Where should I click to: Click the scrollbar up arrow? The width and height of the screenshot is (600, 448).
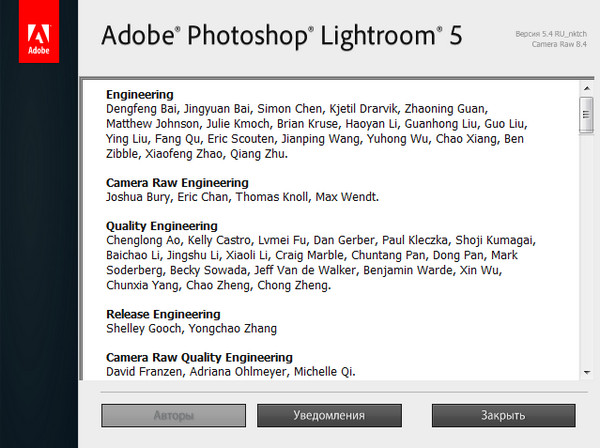tap(586, 85)
